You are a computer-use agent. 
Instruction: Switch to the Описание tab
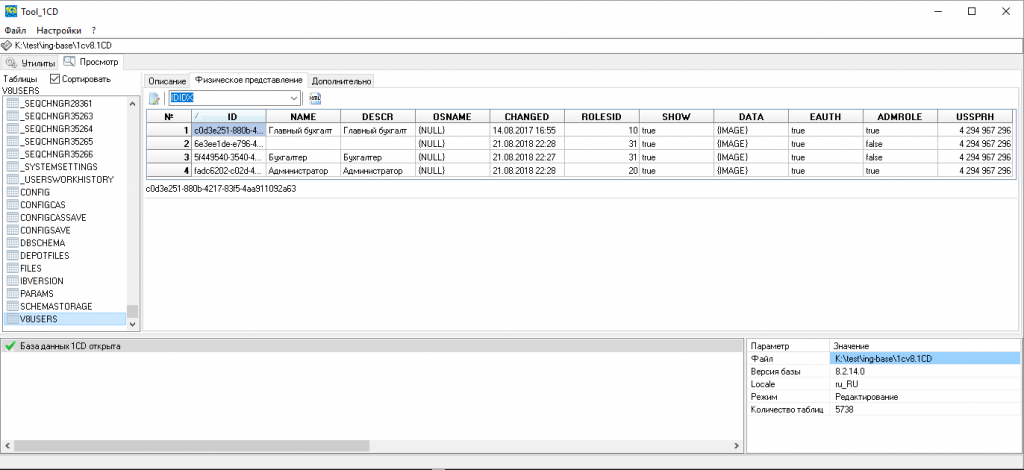pos(167,80)
